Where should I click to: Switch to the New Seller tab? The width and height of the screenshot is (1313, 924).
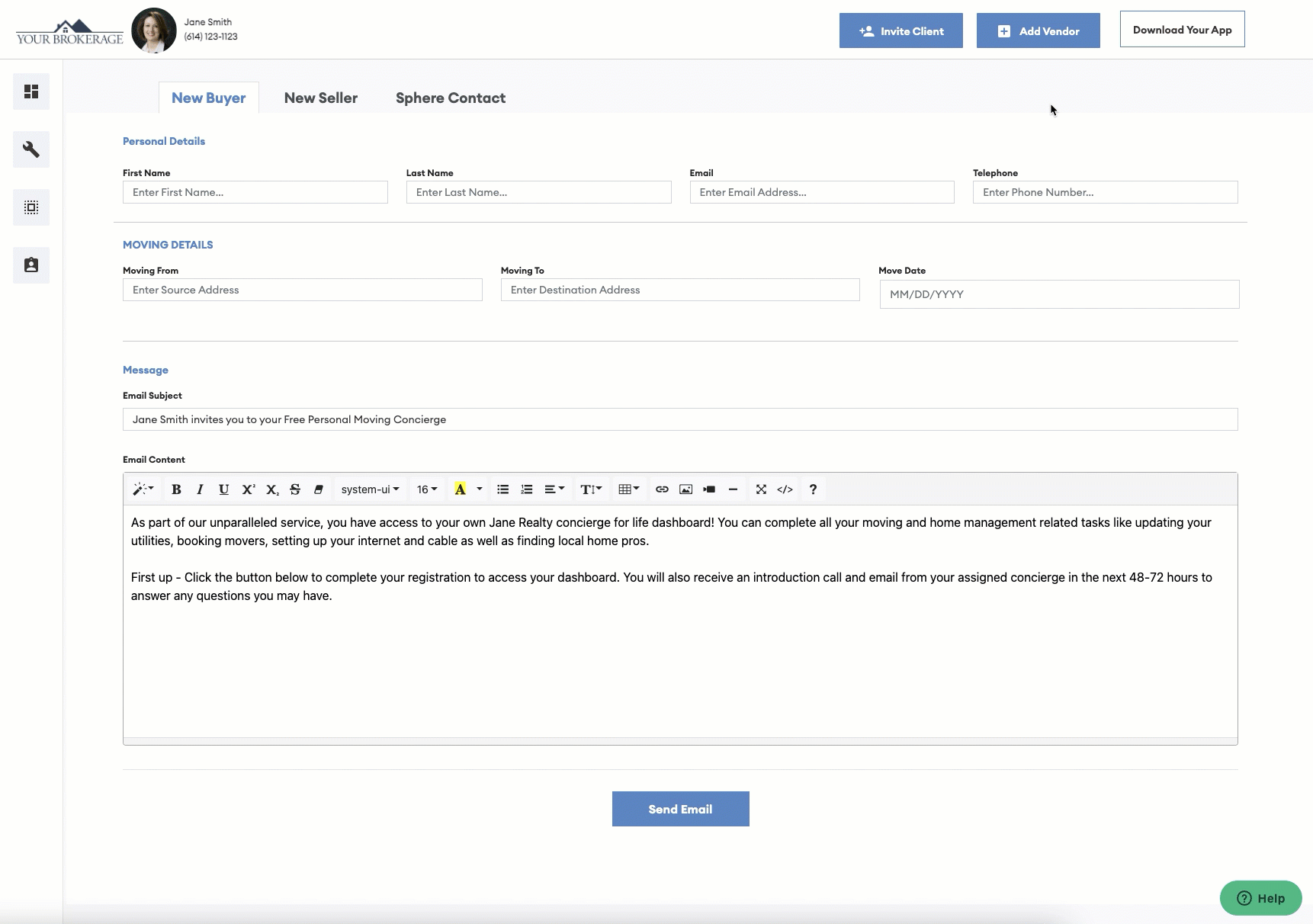[x=321, y=98]
